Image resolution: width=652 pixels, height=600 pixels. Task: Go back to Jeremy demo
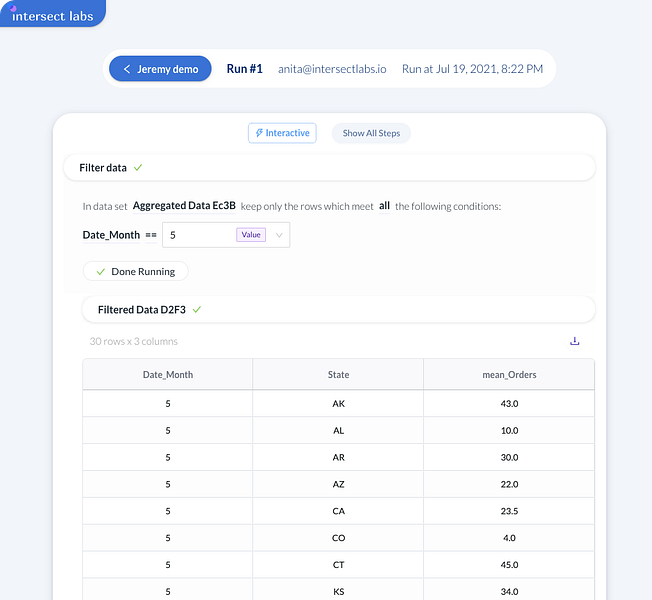click(160, 69)
